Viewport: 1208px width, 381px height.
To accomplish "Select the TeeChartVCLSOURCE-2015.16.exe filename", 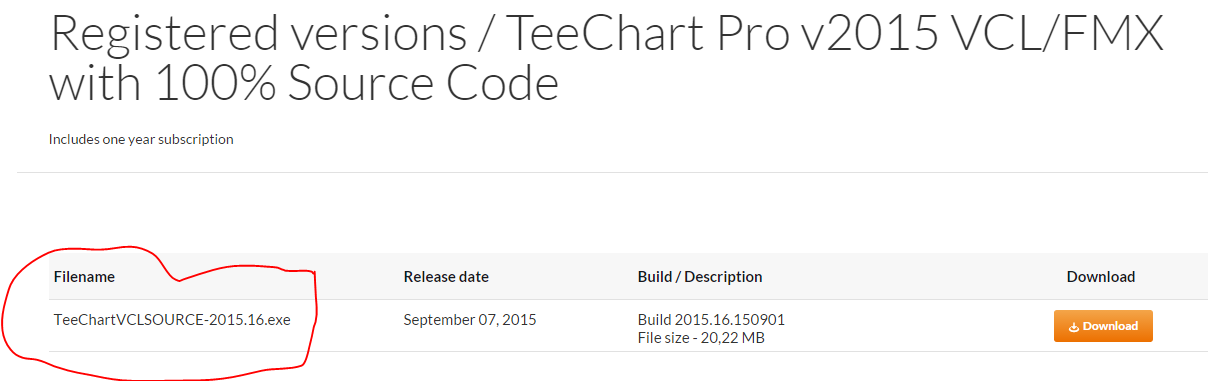I will tap(172, 320).
